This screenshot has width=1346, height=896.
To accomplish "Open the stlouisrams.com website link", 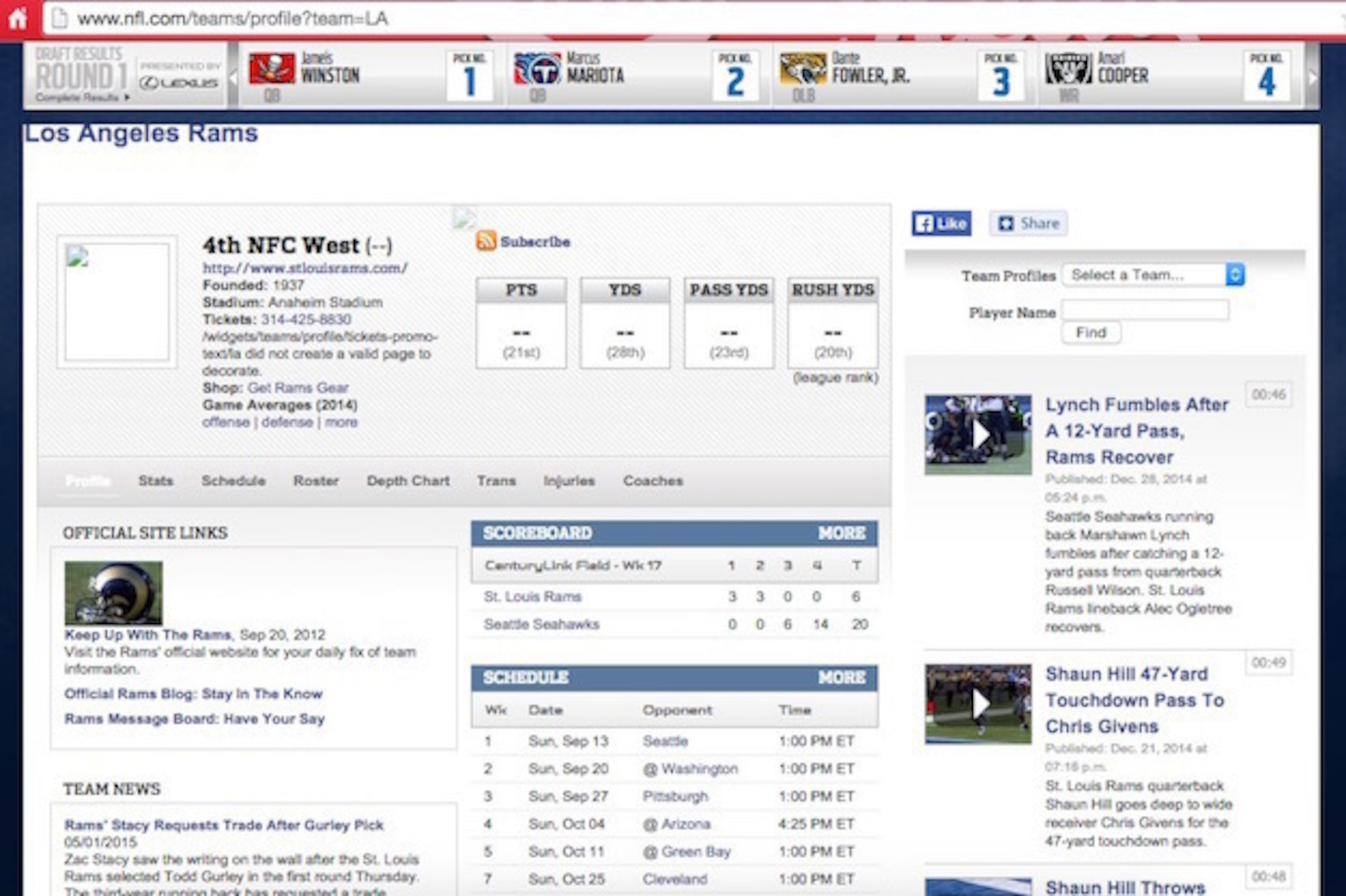I will point(305,268).
